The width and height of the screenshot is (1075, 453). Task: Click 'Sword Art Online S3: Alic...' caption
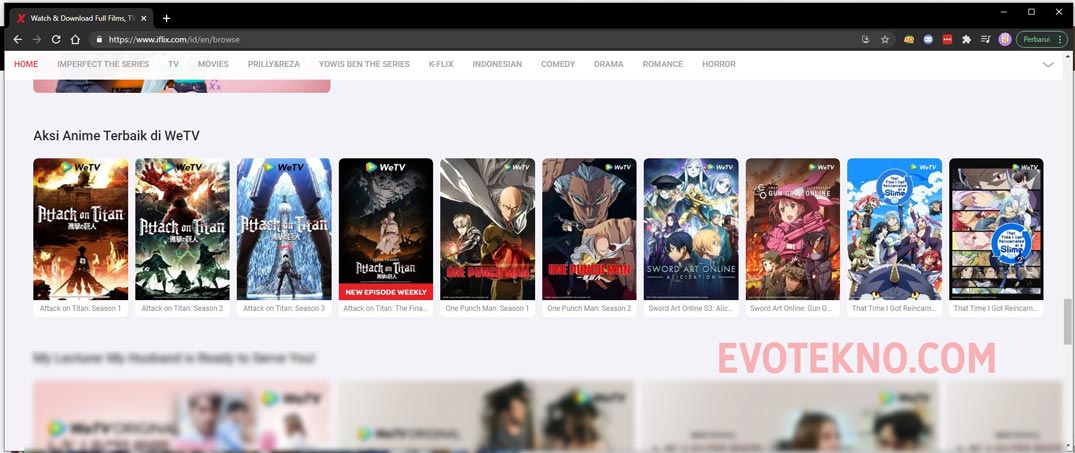[x=691, y=308]
